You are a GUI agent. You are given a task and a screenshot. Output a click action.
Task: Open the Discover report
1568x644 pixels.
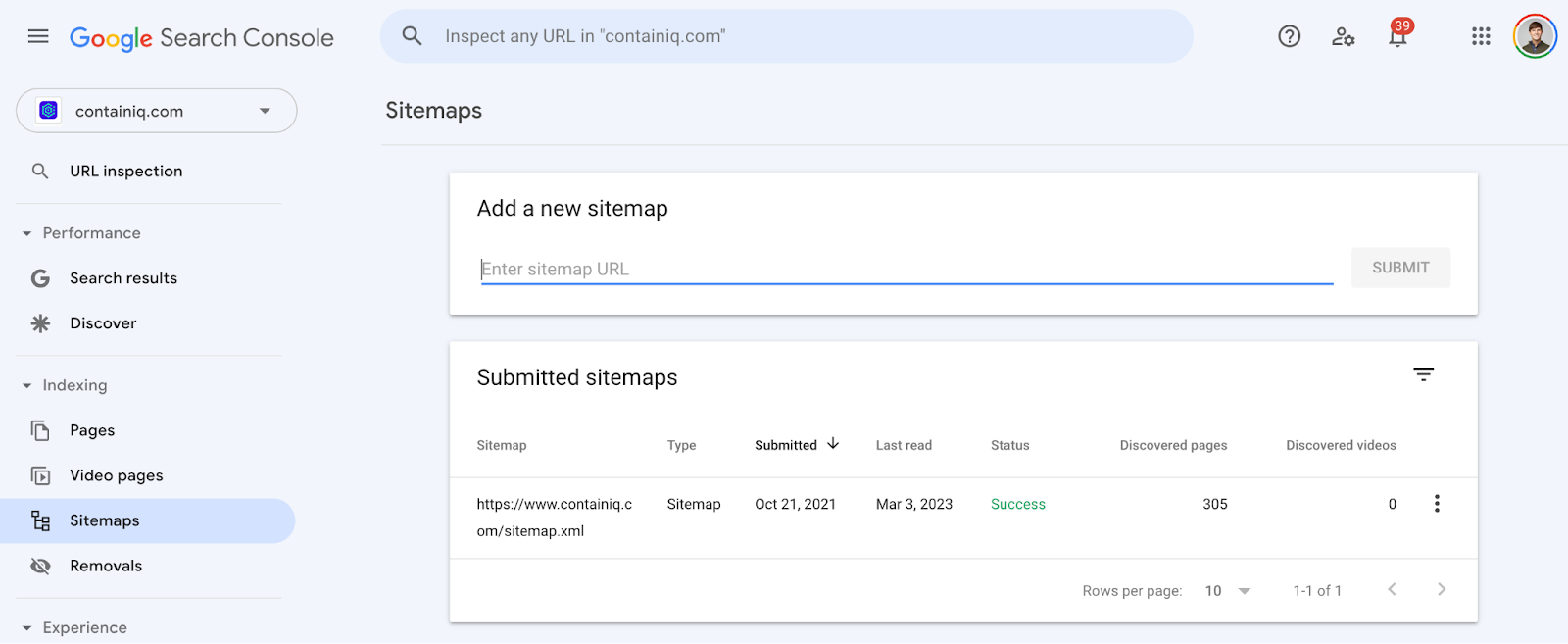coord(149,323)
